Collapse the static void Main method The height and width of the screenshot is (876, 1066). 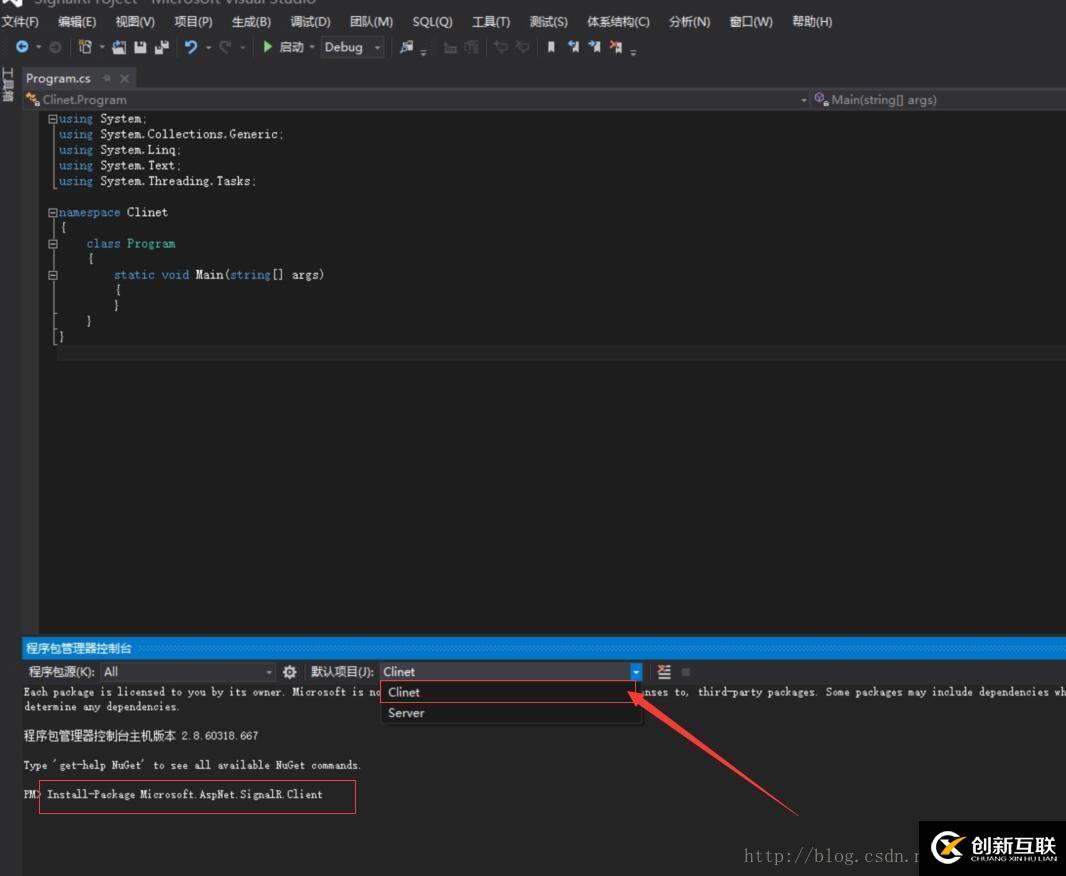[52, 275]
